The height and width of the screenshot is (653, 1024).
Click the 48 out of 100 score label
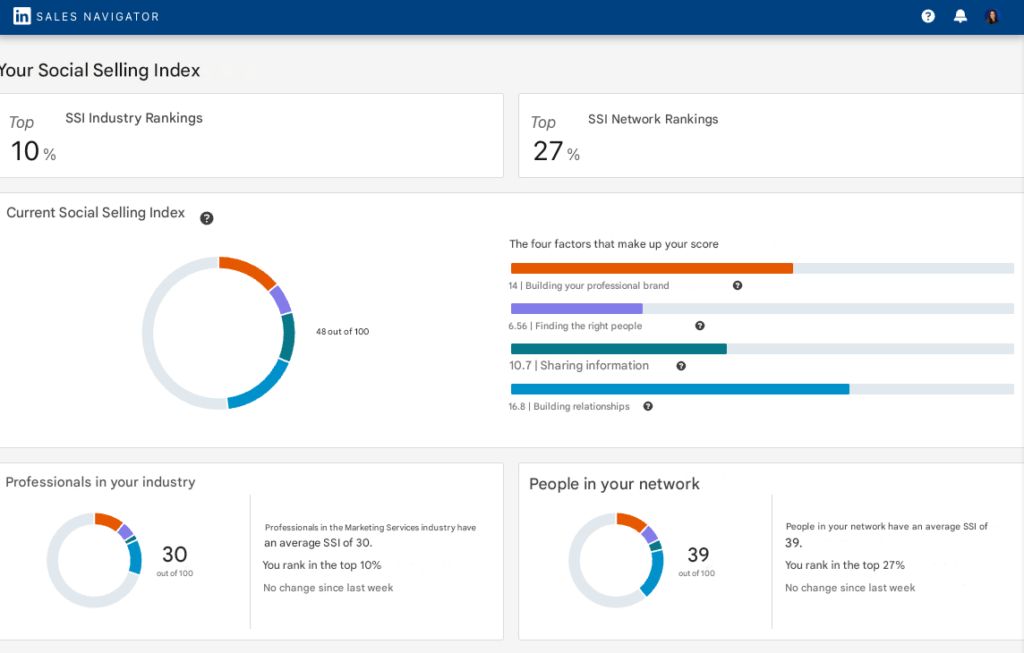[342, 331]
